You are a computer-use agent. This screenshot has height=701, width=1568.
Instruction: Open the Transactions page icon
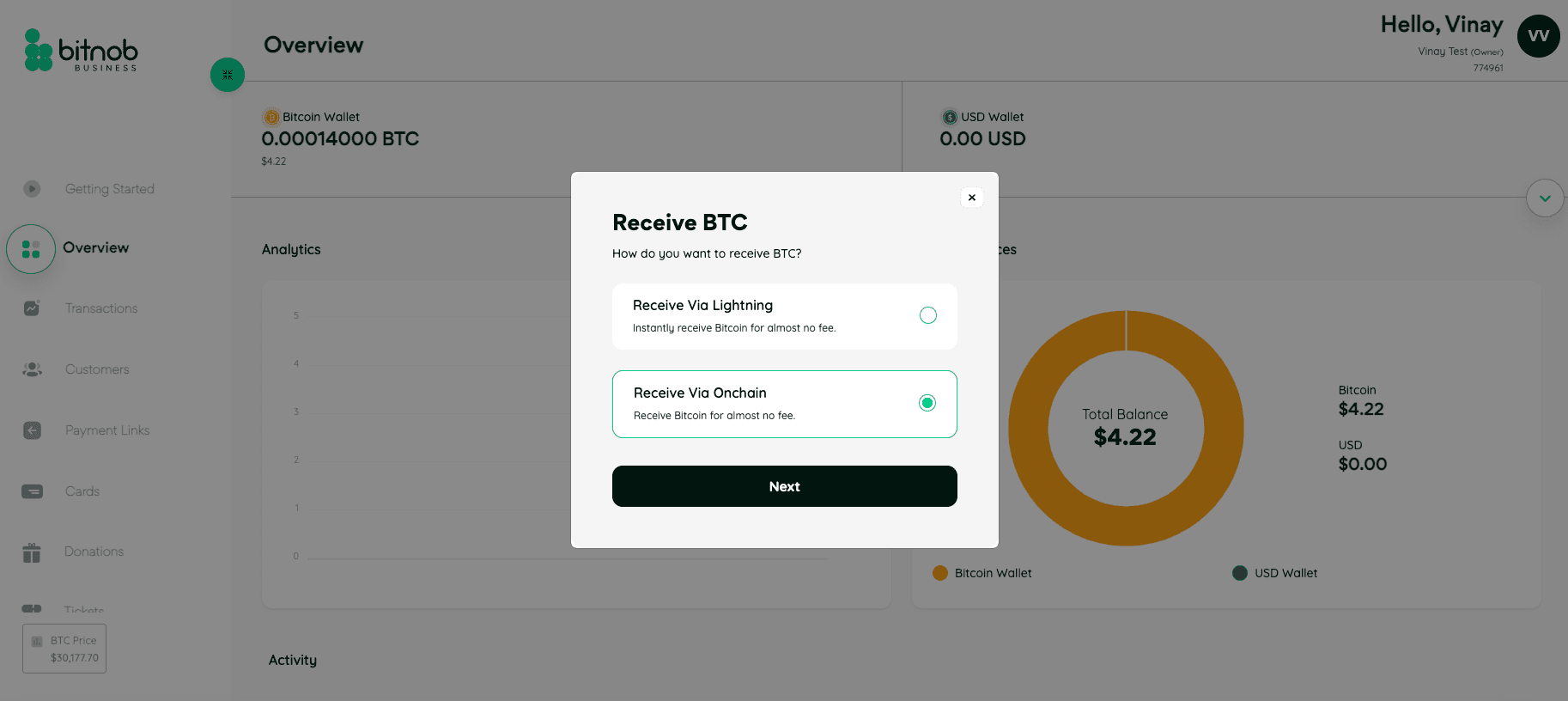(32, 308)
